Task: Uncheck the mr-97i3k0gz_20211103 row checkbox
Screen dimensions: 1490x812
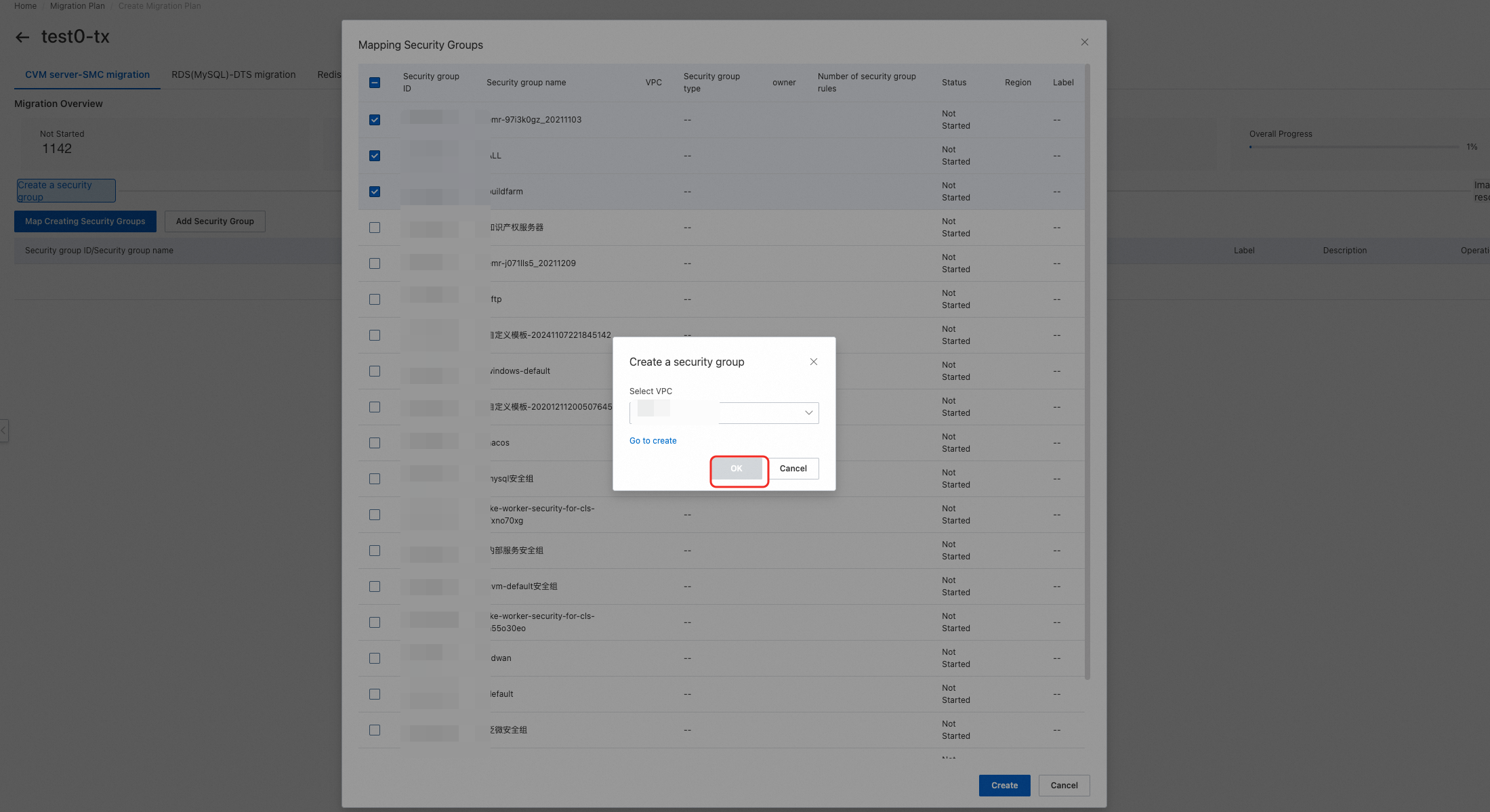Action: 375,120
